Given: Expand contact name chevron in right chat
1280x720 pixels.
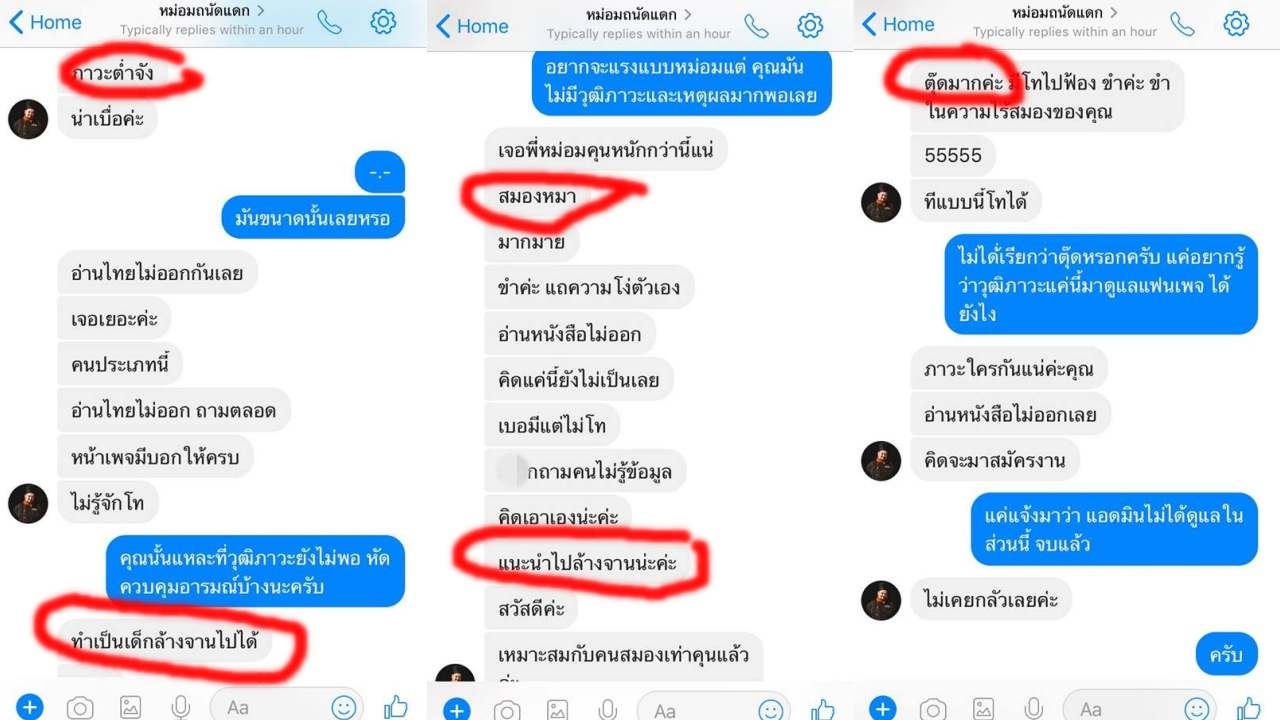Looking at the screenshot, I should [1114, 13].
